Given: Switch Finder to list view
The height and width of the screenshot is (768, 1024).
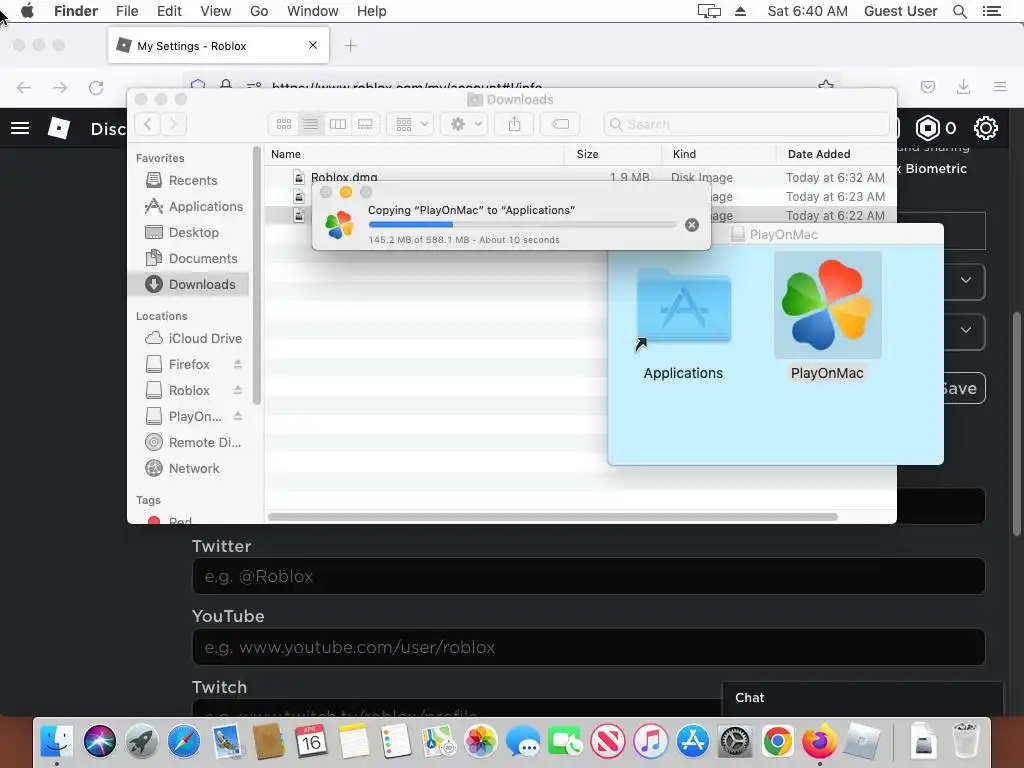Looking at the screenshot, I should pyautogui.click(x=311, y=124).
